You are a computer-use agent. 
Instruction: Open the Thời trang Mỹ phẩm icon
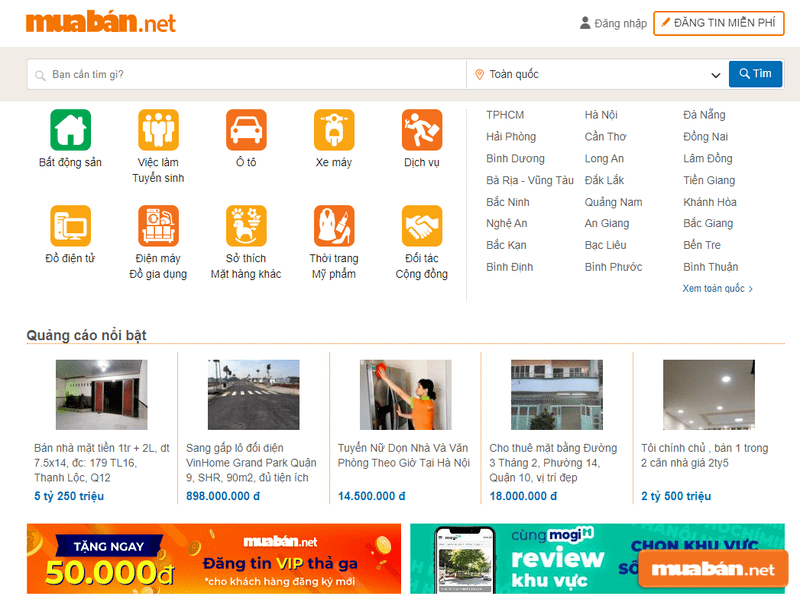click(x=334, y=226)
